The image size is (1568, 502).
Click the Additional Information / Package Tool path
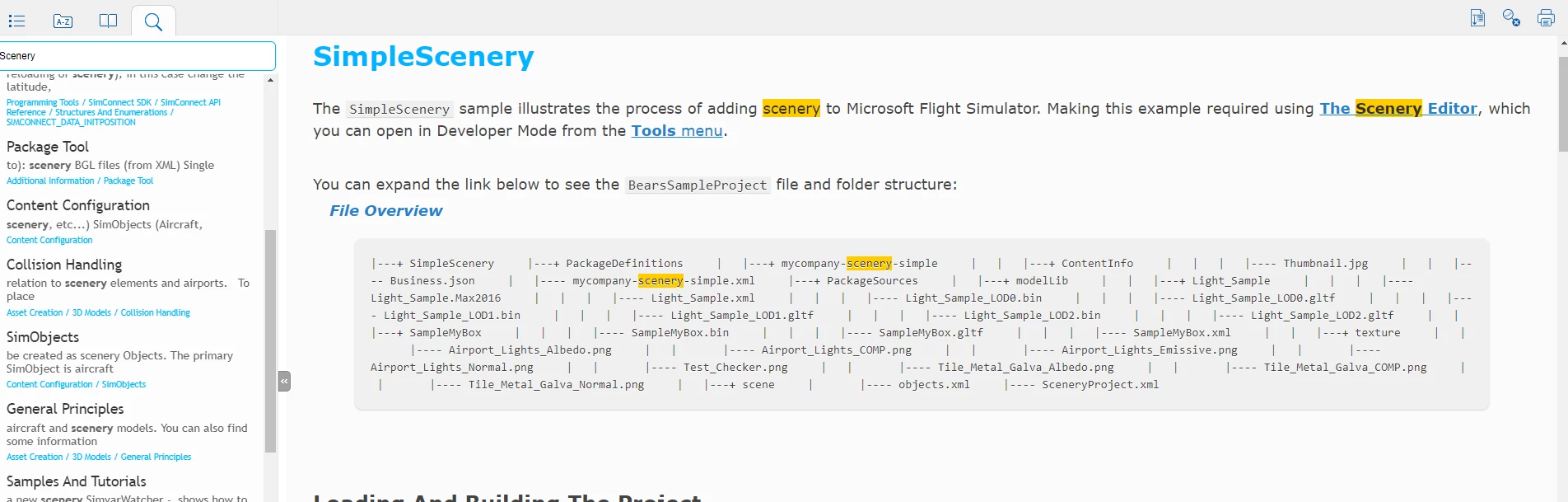tap(80, 181)
